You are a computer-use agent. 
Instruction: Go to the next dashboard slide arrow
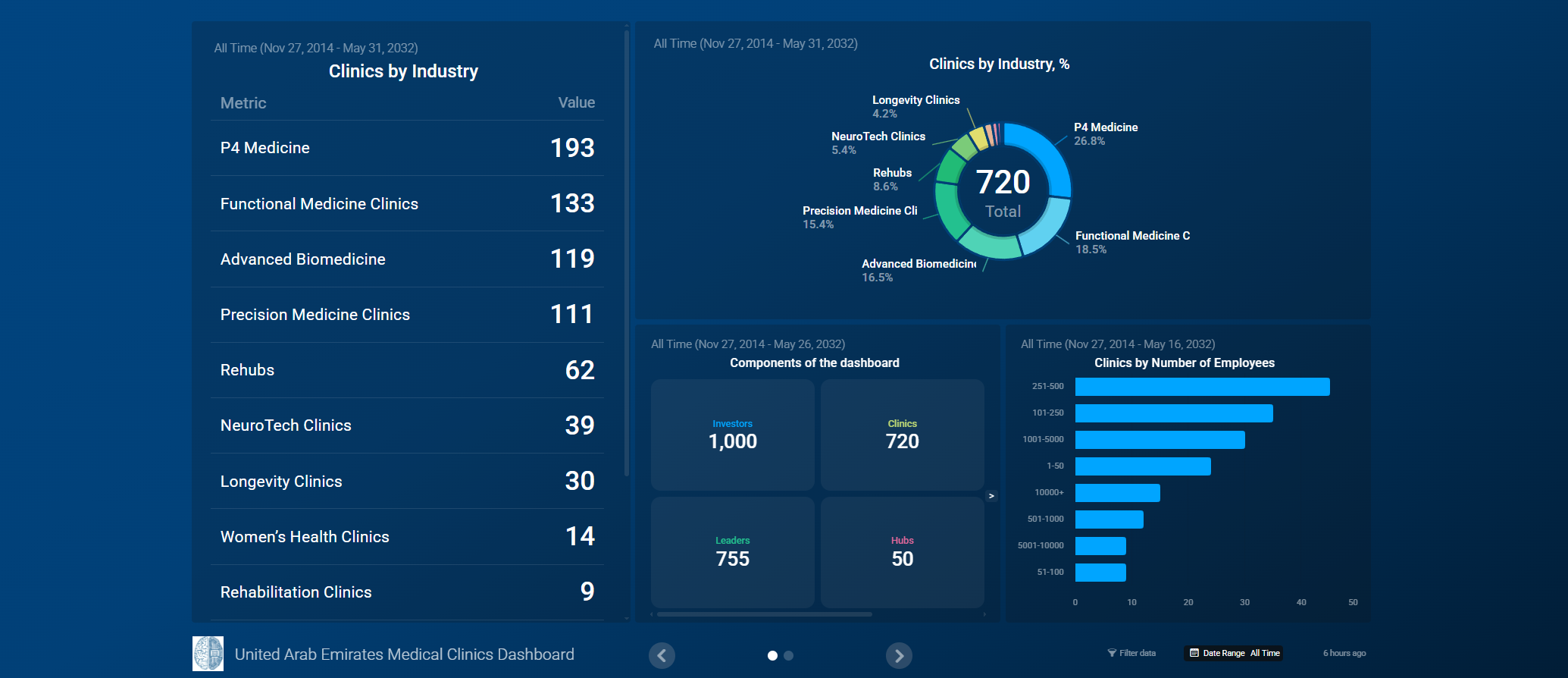pyautogui.click(x=899, y=655)
